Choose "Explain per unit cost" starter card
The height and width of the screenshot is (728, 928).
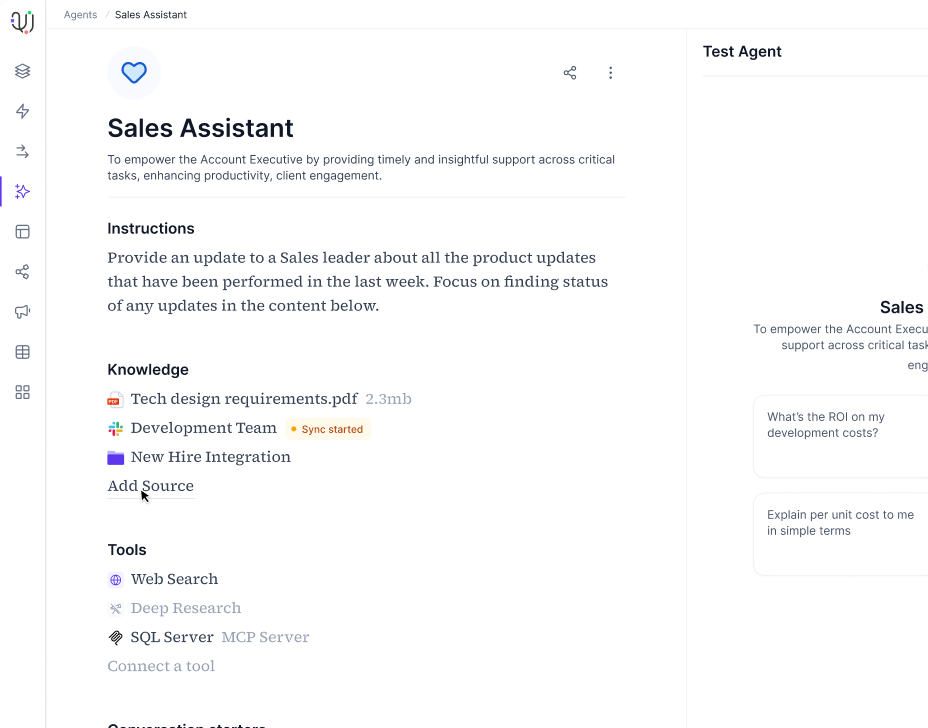pos(840,534)
